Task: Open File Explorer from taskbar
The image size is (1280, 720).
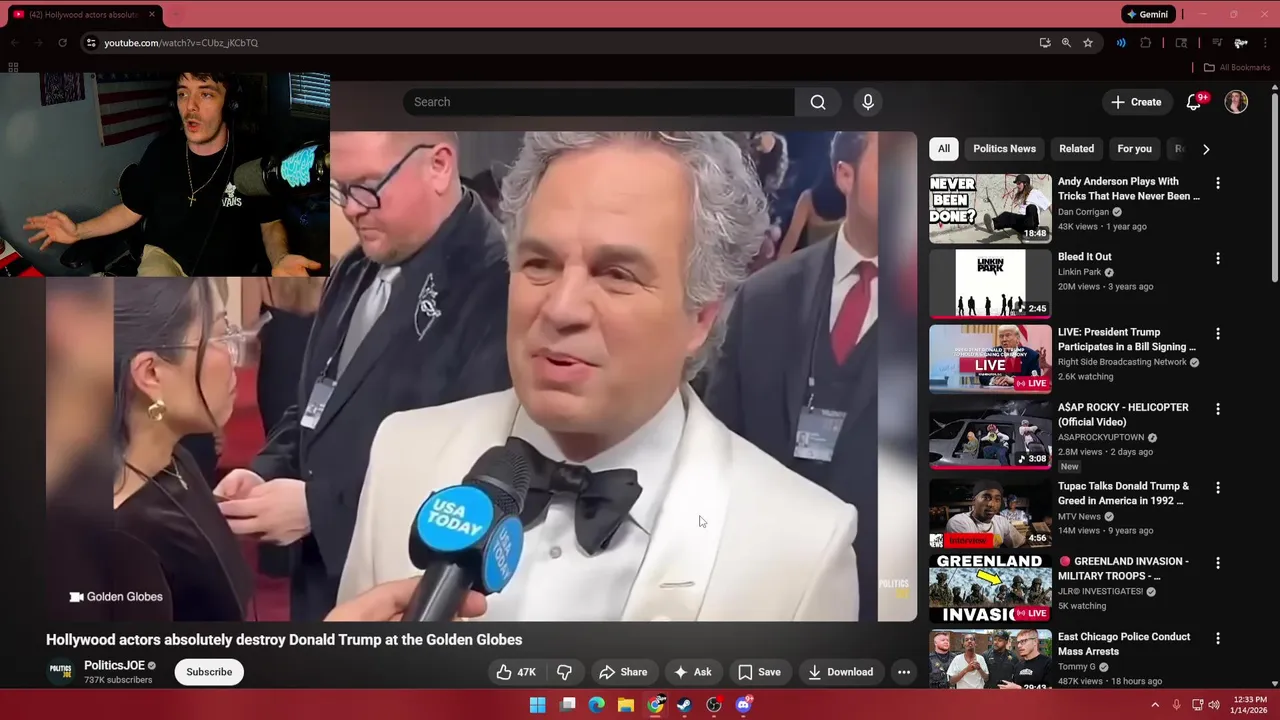Action: (626, 705)
